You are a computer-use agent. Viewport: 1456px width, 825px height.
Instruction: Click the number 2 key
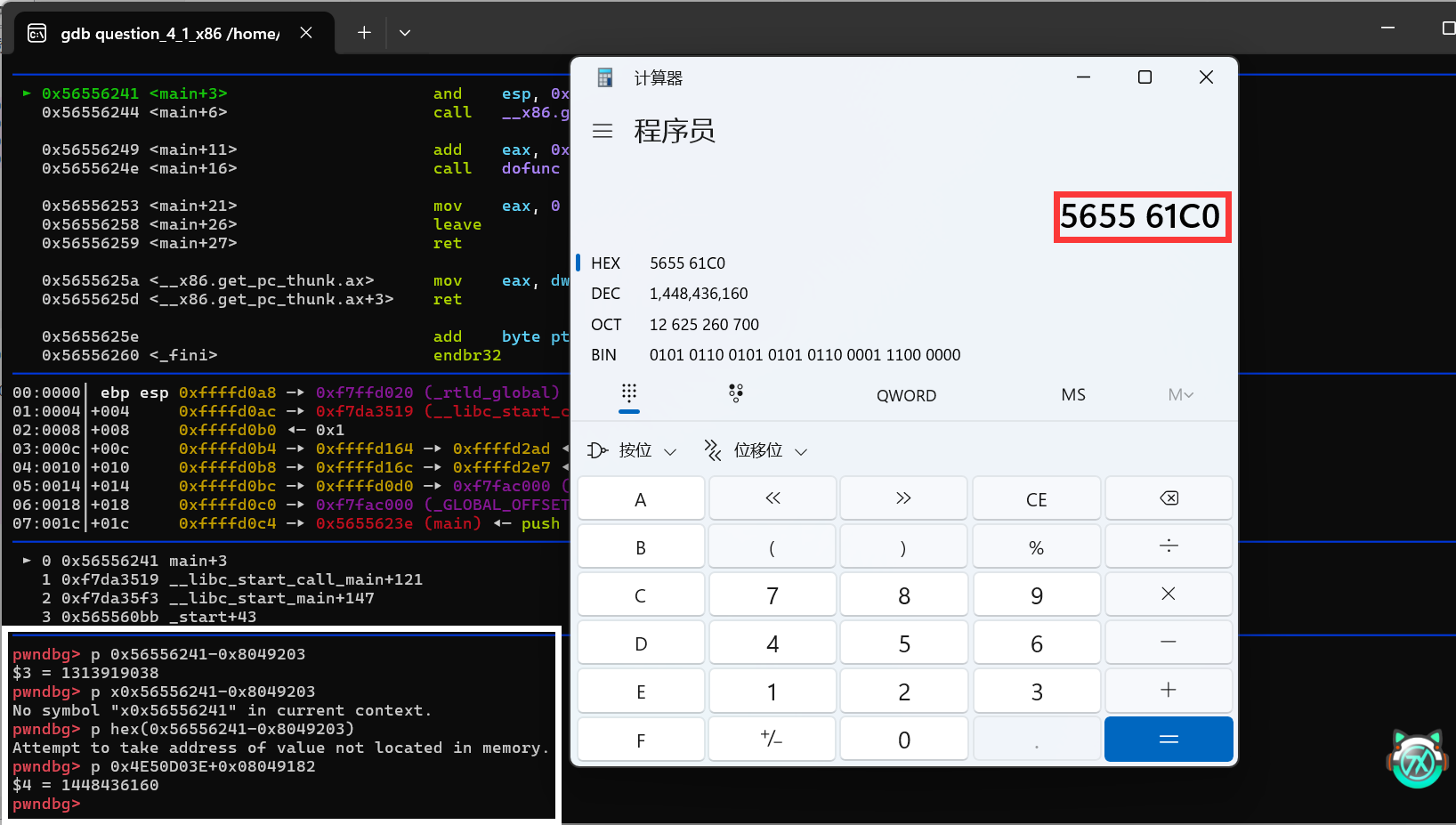pos(903,691)
